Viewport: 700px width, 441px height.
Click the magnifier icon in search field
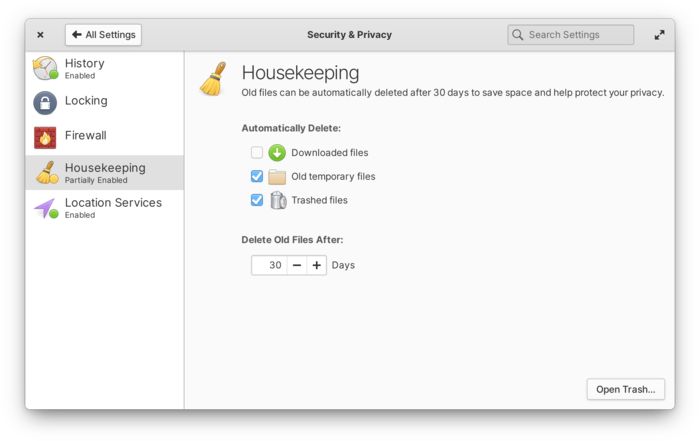pos(517,35)
